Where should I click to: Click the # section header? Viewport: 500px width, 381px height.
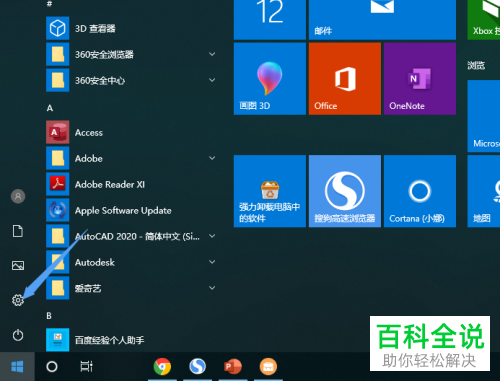(49, 4)
